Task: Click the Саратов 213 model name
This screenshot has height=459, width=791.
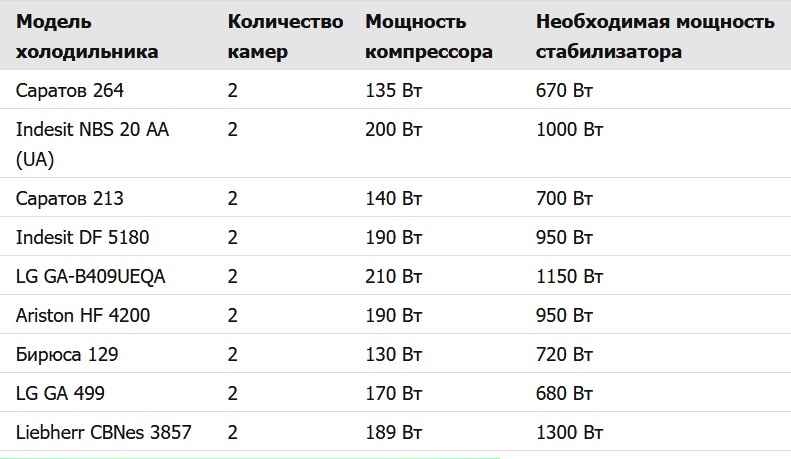Action: 70,198
